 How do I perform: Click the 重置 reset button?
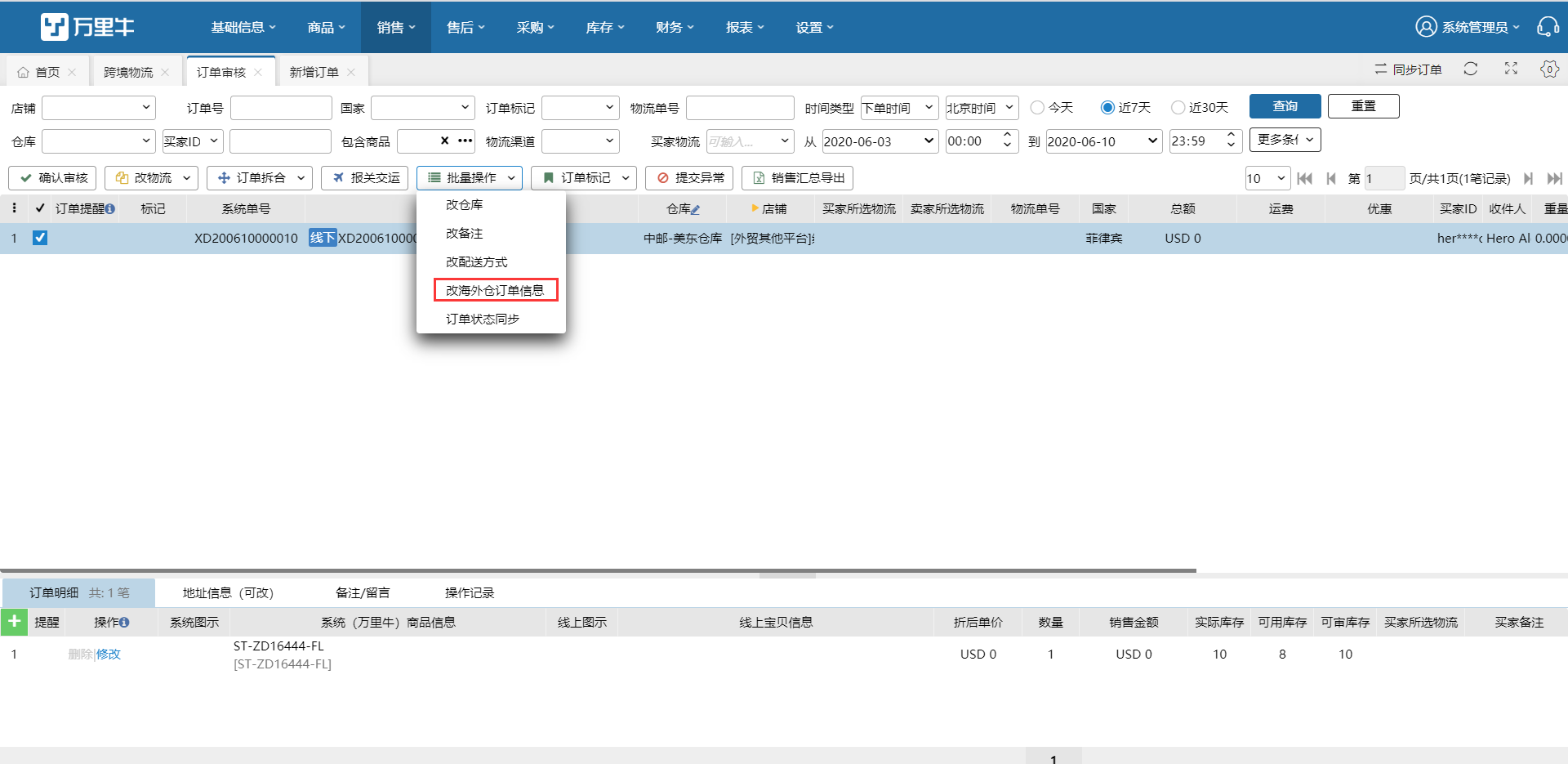(x=1363, y=106)
